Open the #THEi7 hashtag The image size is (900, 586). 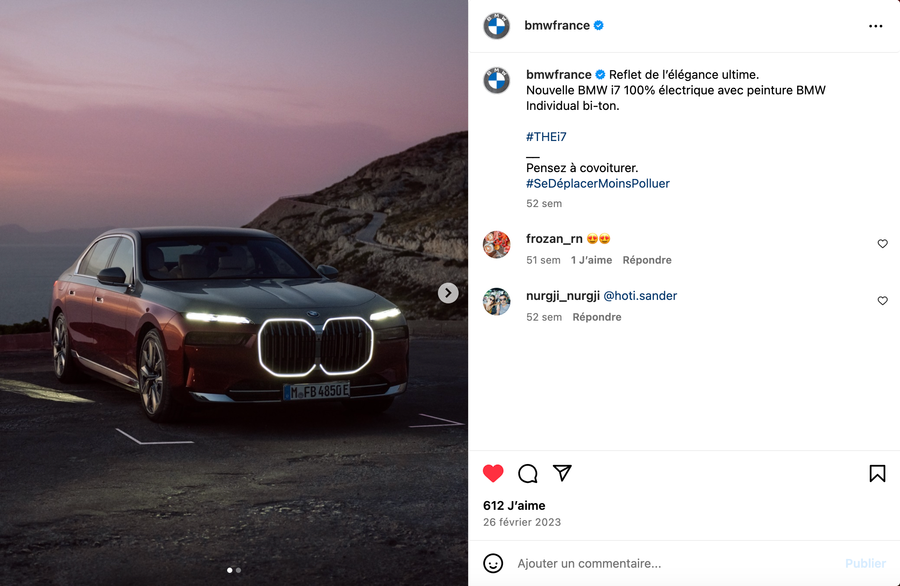pyautogui.click(x=546, y=137)
